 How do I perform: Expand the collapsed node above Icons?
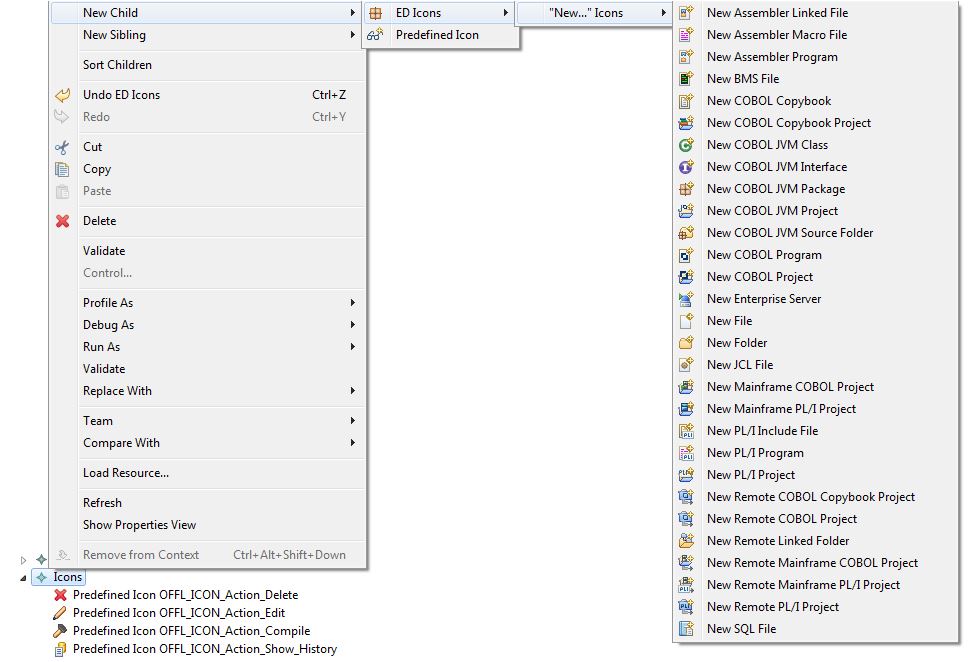pos(24,560)
